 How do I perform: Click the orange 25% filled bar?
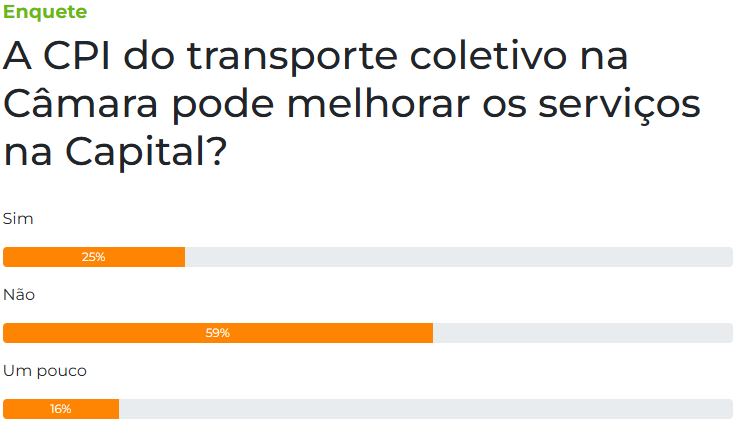[x=94, y=257]
